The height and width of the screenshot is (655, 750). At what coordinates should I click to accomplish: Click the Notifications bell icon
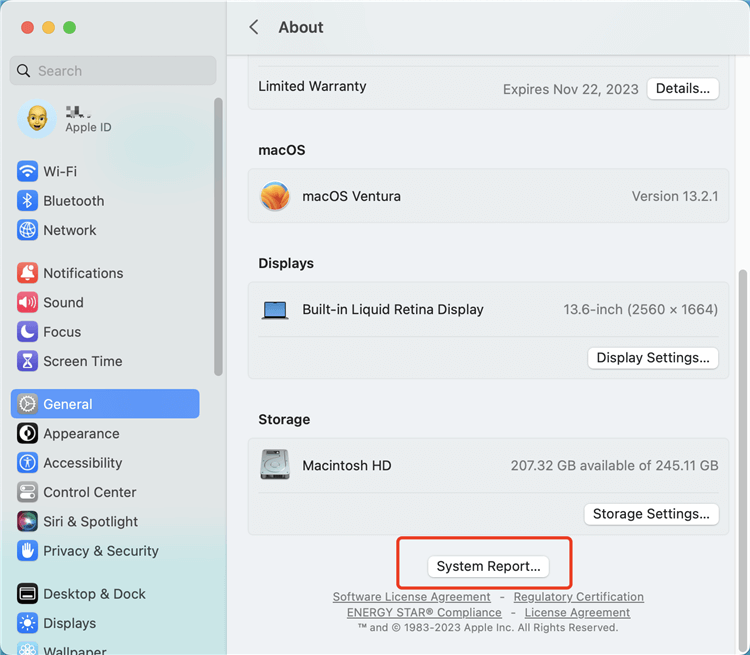(x=27, y=273)
